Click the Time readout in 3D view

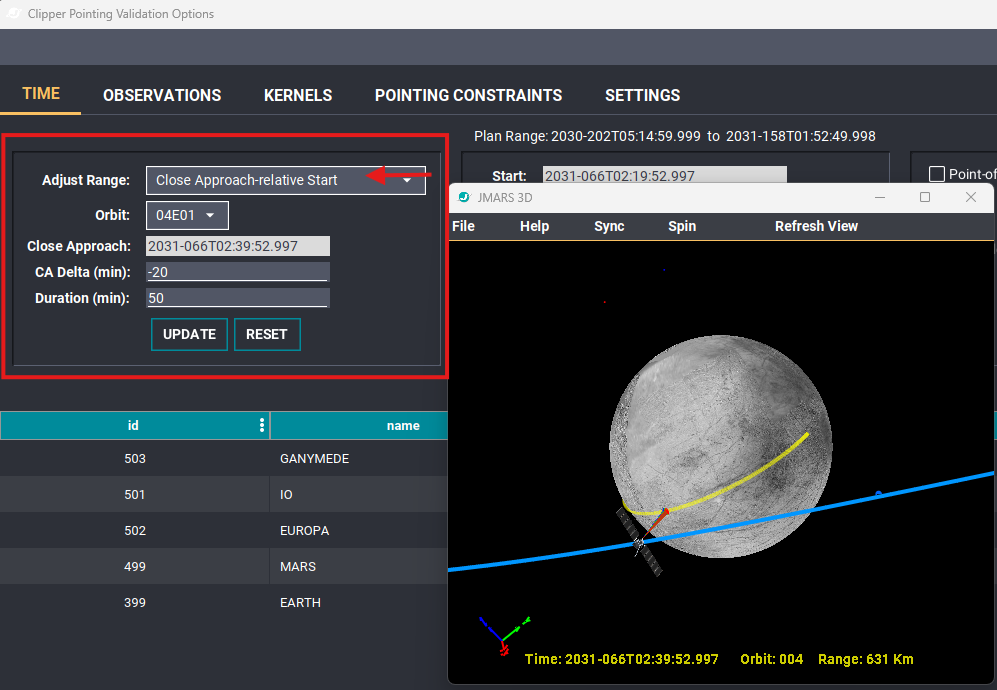[621, 659]
